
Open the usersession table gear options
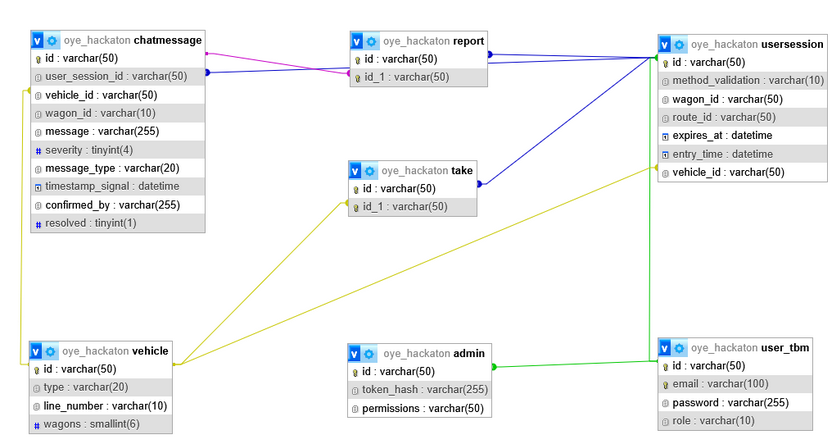pyautogui.click(x=679, y=45)
